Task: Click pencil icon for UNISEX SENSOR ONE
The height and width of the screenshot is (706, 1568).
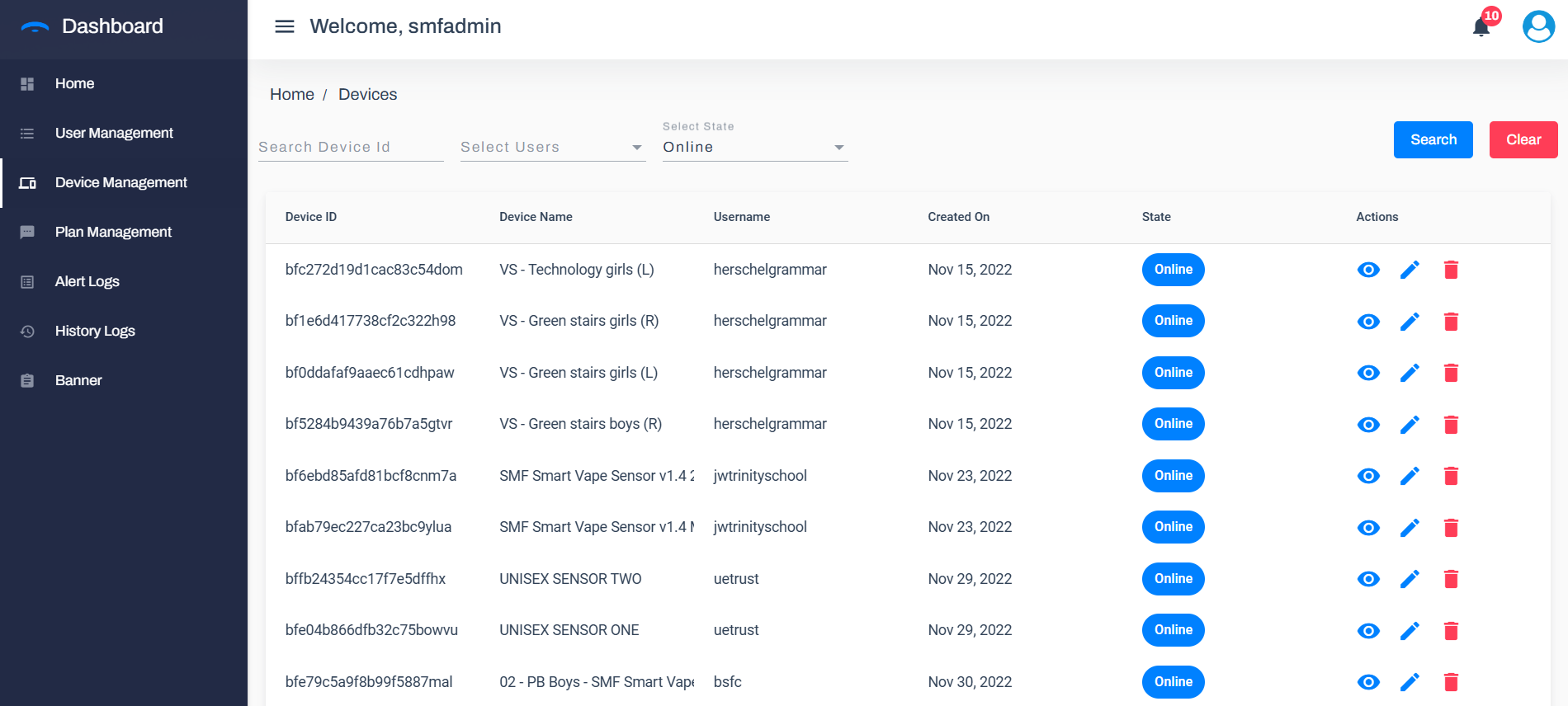Action: [1410, 631]
